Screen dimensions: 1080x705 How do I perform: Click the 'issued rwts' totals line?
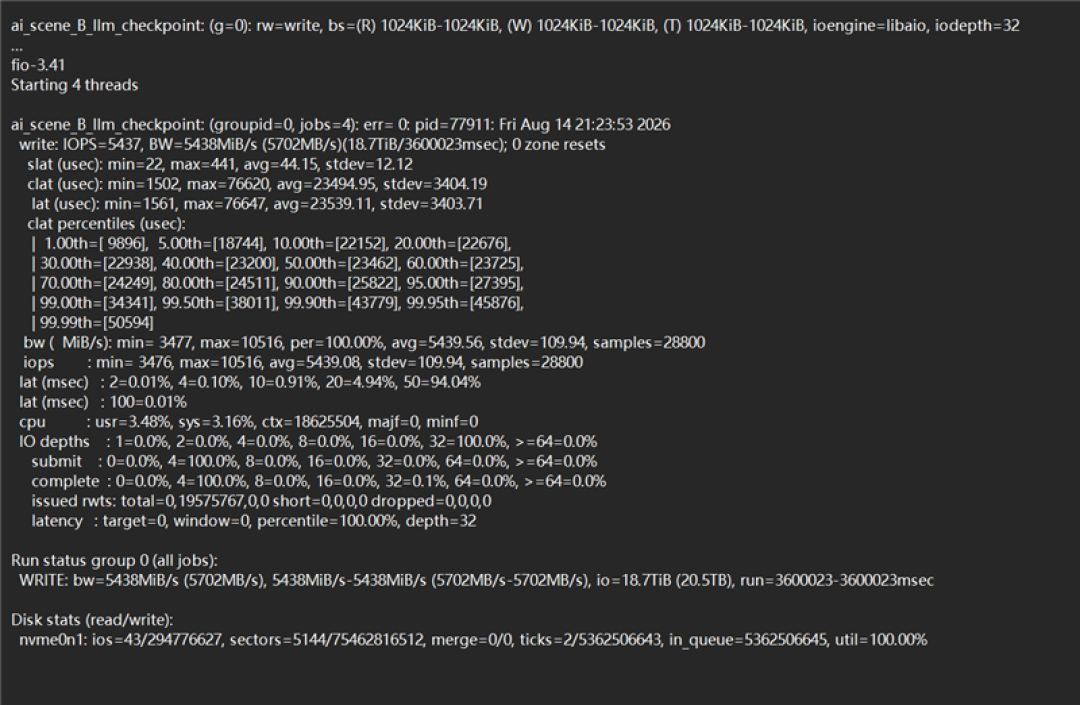coord(261,501)
